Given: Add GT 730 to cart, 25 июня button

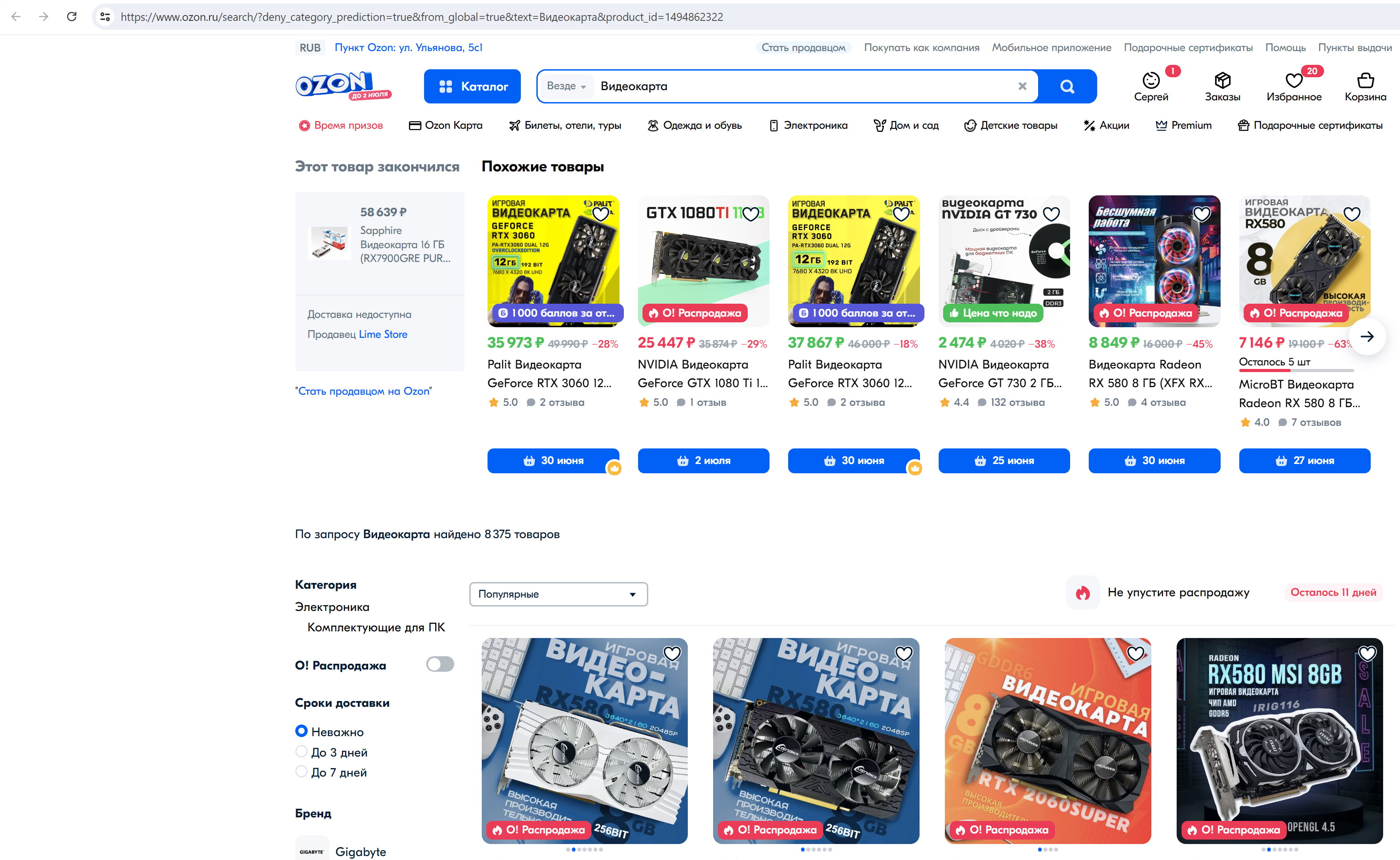Looking at the screenshot, I should pos(1003,461).
